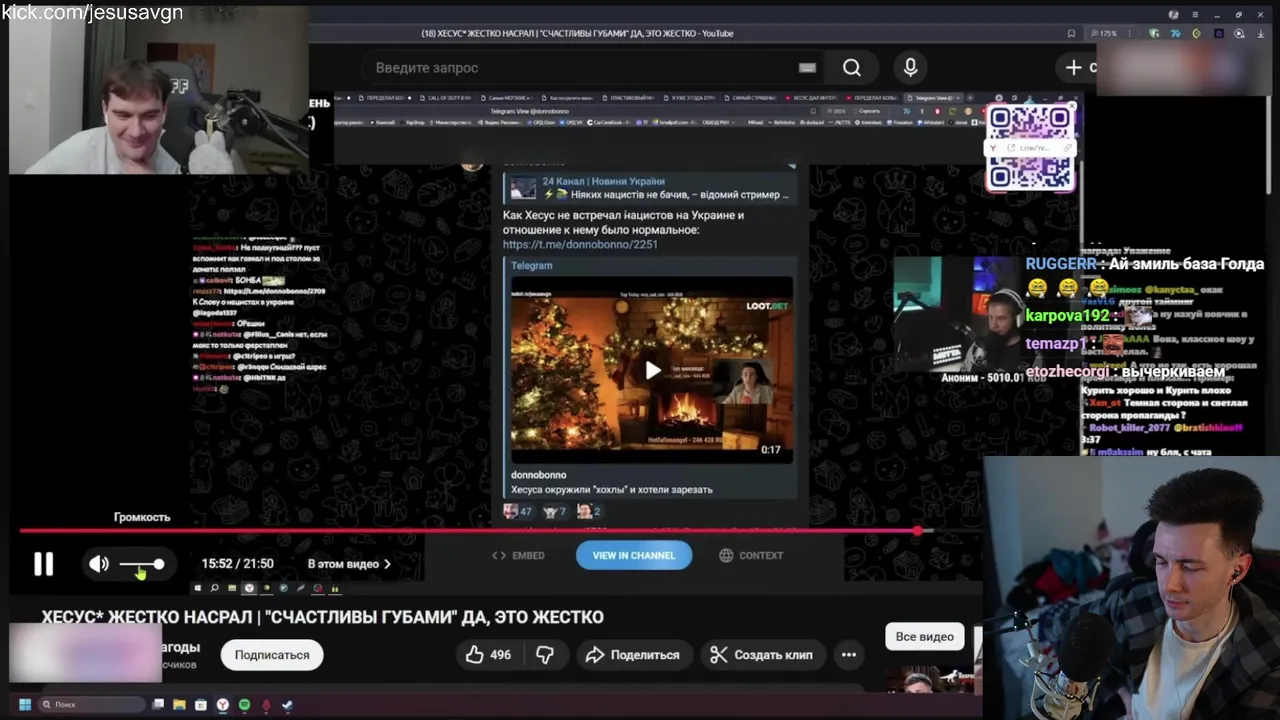
Task: Open Steam from the taskbar
Action: click(x=287, y=704)
